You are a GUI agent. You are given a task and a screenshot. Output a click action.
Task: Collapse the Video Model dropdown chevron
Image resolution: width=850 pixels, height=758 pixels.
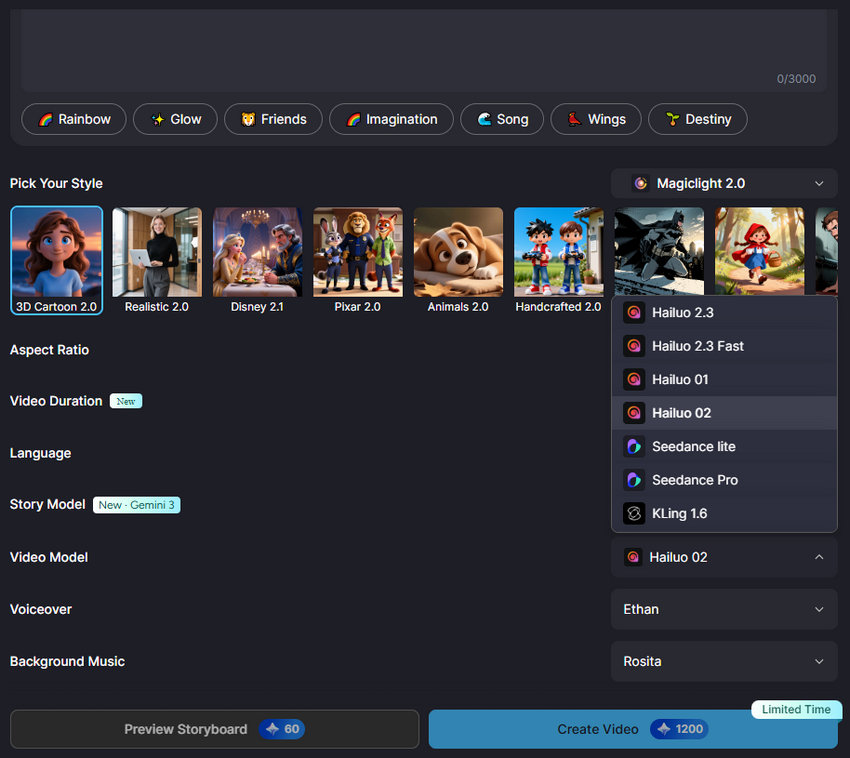pos(819,557)
